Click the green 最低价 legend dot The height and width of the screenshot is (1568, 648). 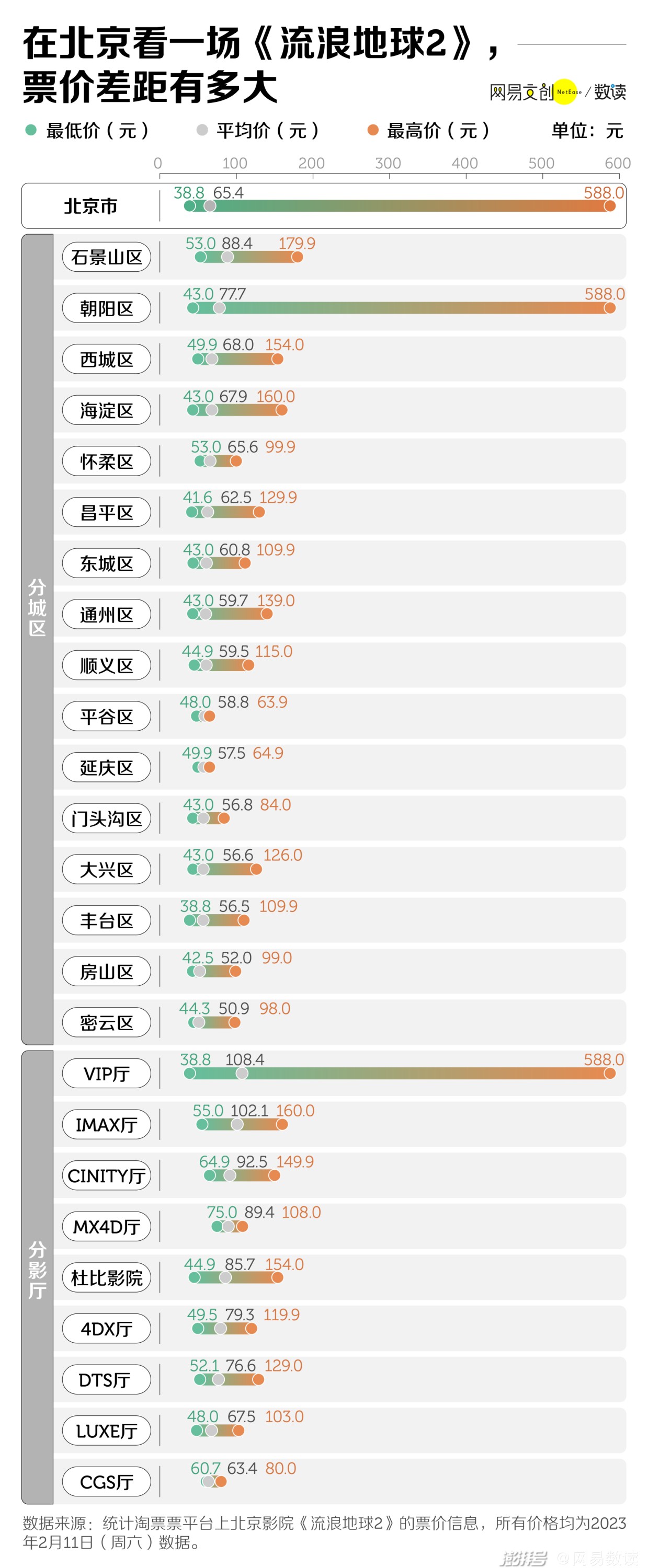[31, 130]
